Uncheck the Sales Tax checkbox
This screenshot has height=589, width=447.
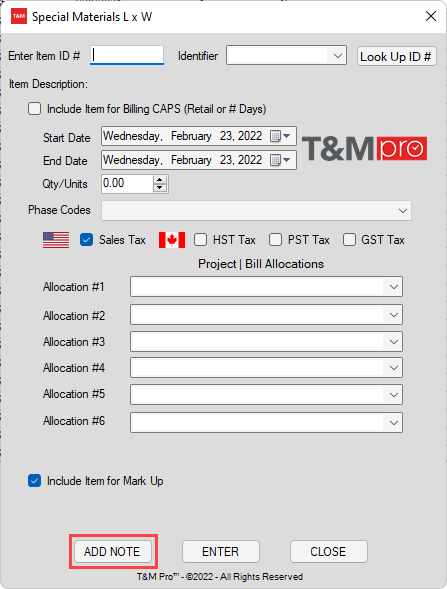coord(86,240)
